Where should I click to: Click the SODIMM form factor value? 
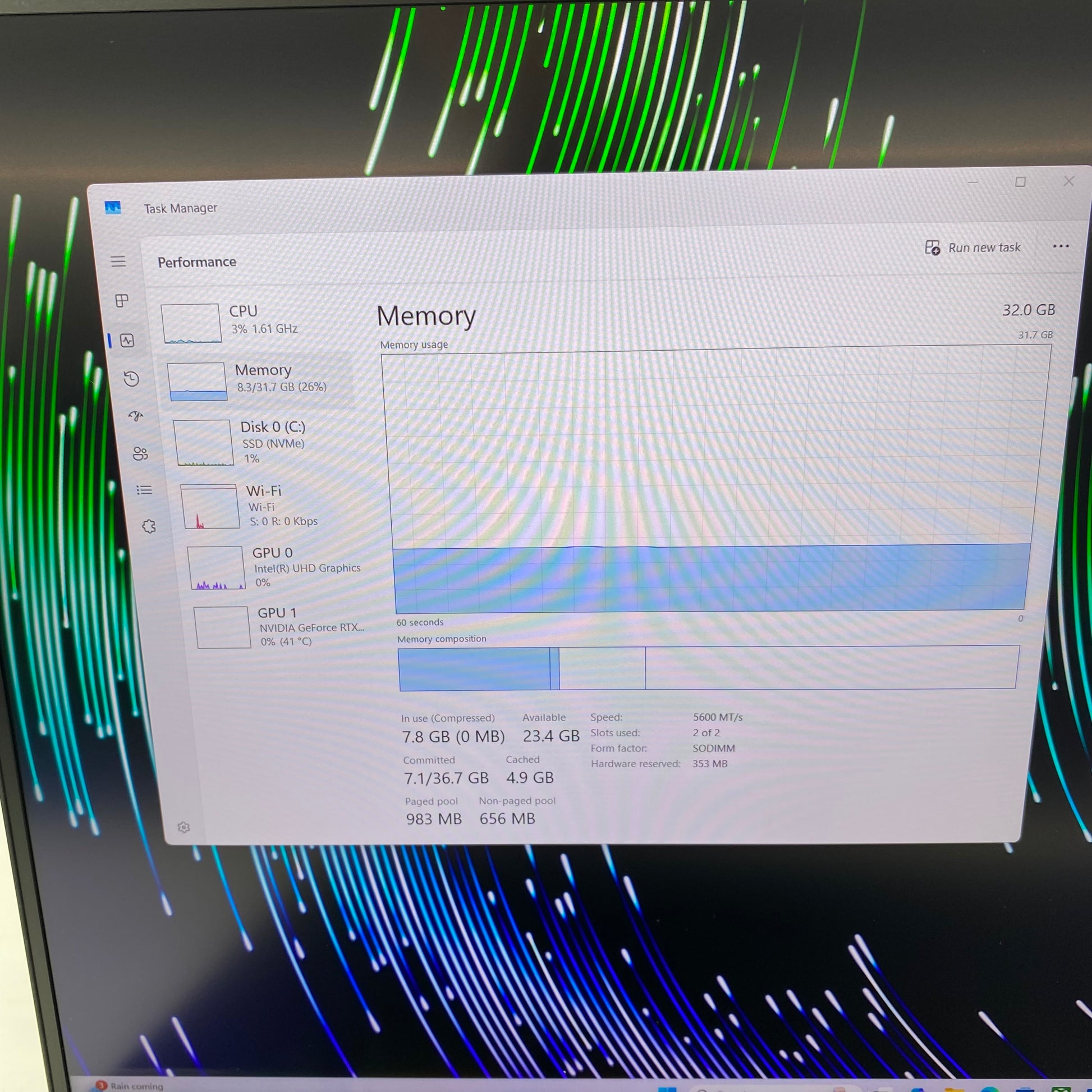(714, 749)
